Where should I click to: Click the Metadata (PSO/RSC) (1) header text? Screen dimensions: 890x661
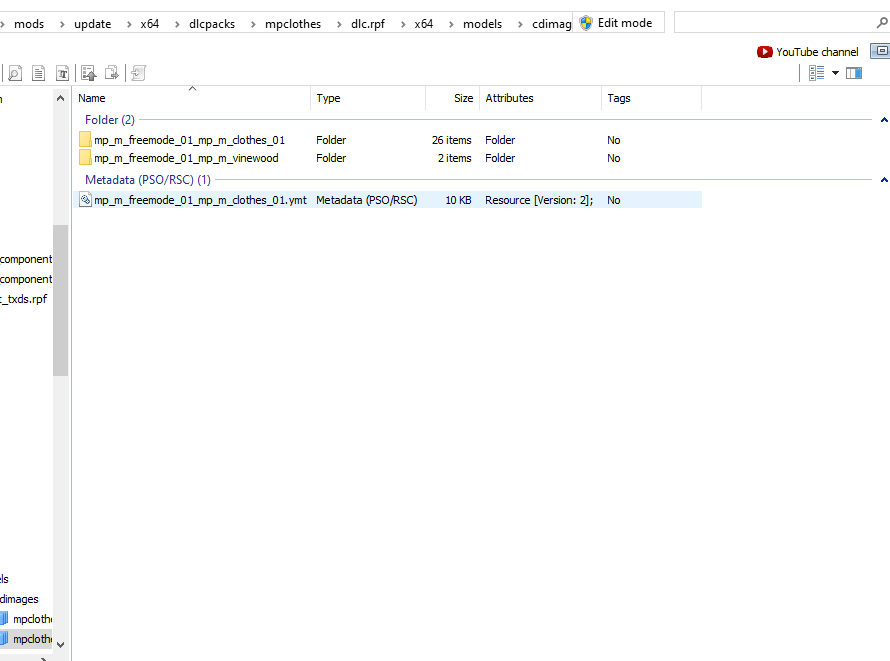tap(148, 180)
